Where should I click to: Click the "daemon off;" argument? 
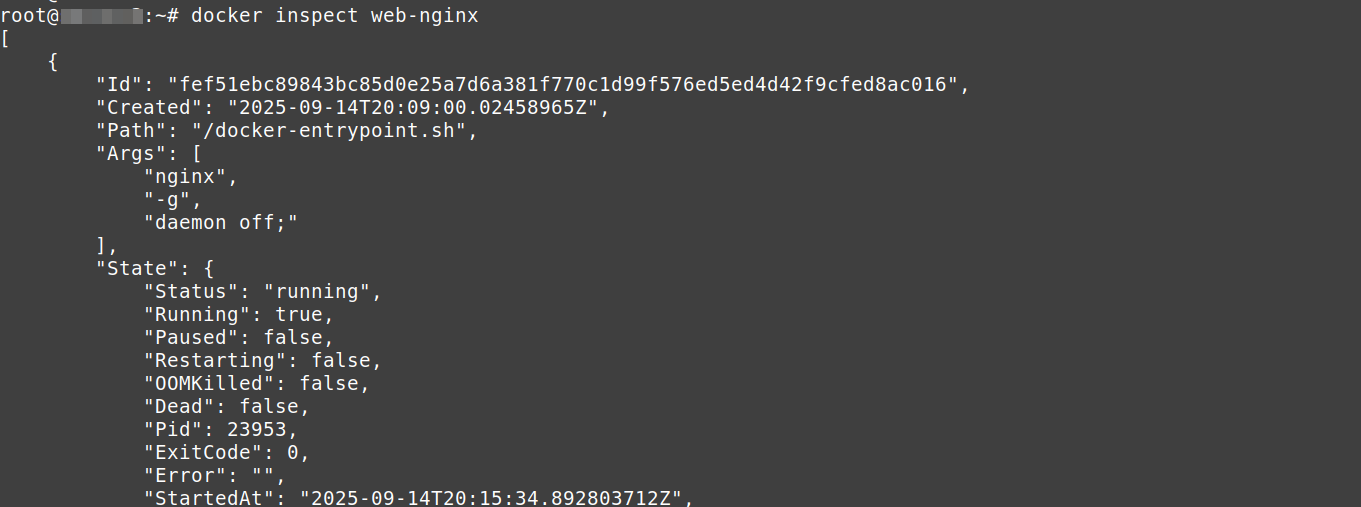[221, 222]
